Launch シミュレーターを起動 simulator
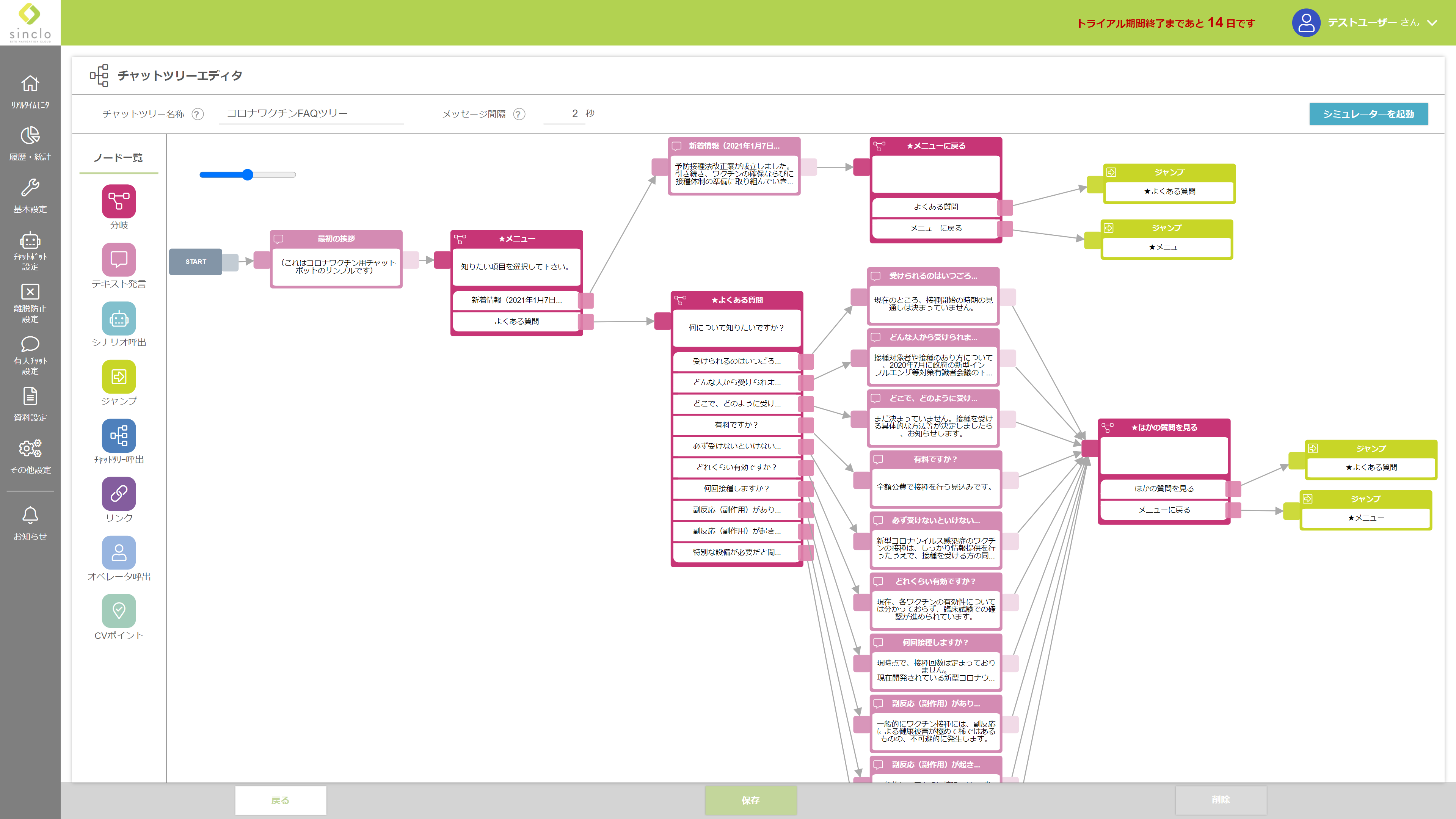 click(x=1368, y=114)
